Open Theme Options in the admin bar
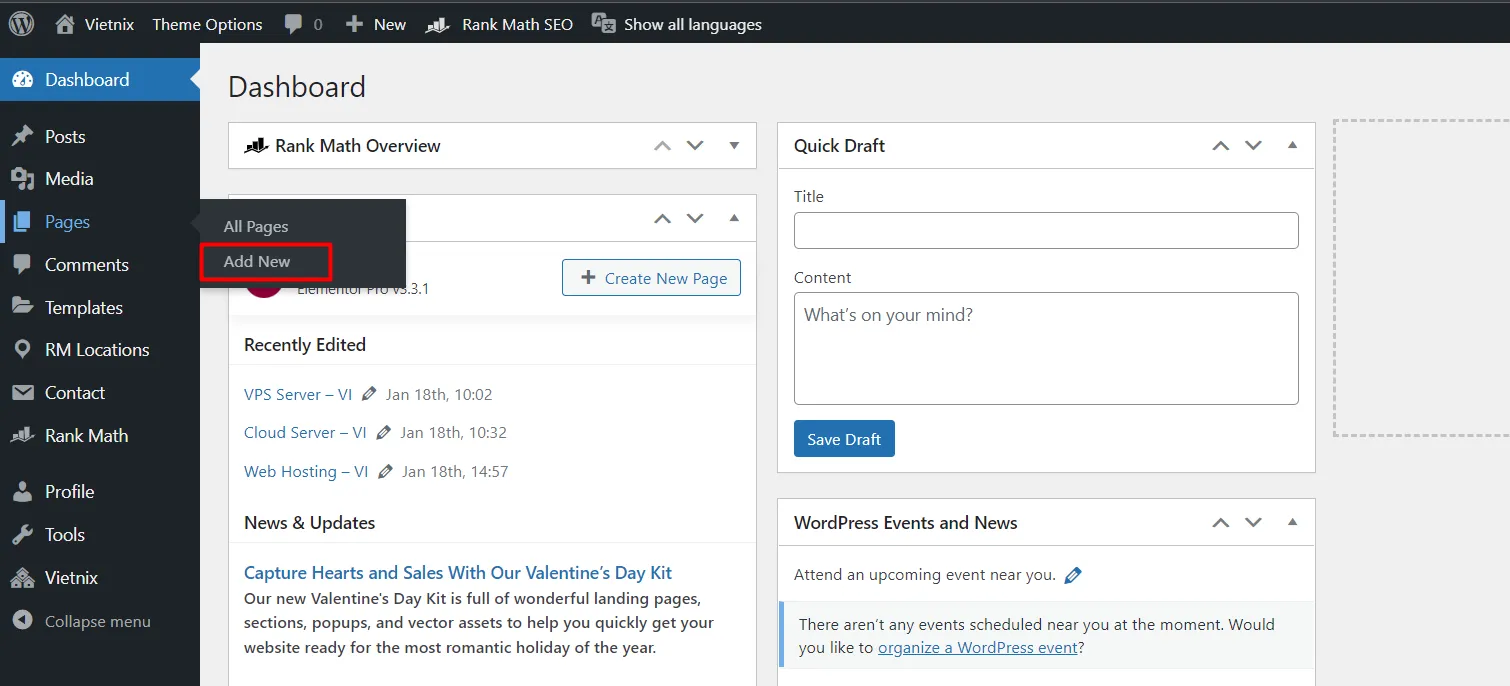Viewport: 1510px width, 686px height. (207, 23)
